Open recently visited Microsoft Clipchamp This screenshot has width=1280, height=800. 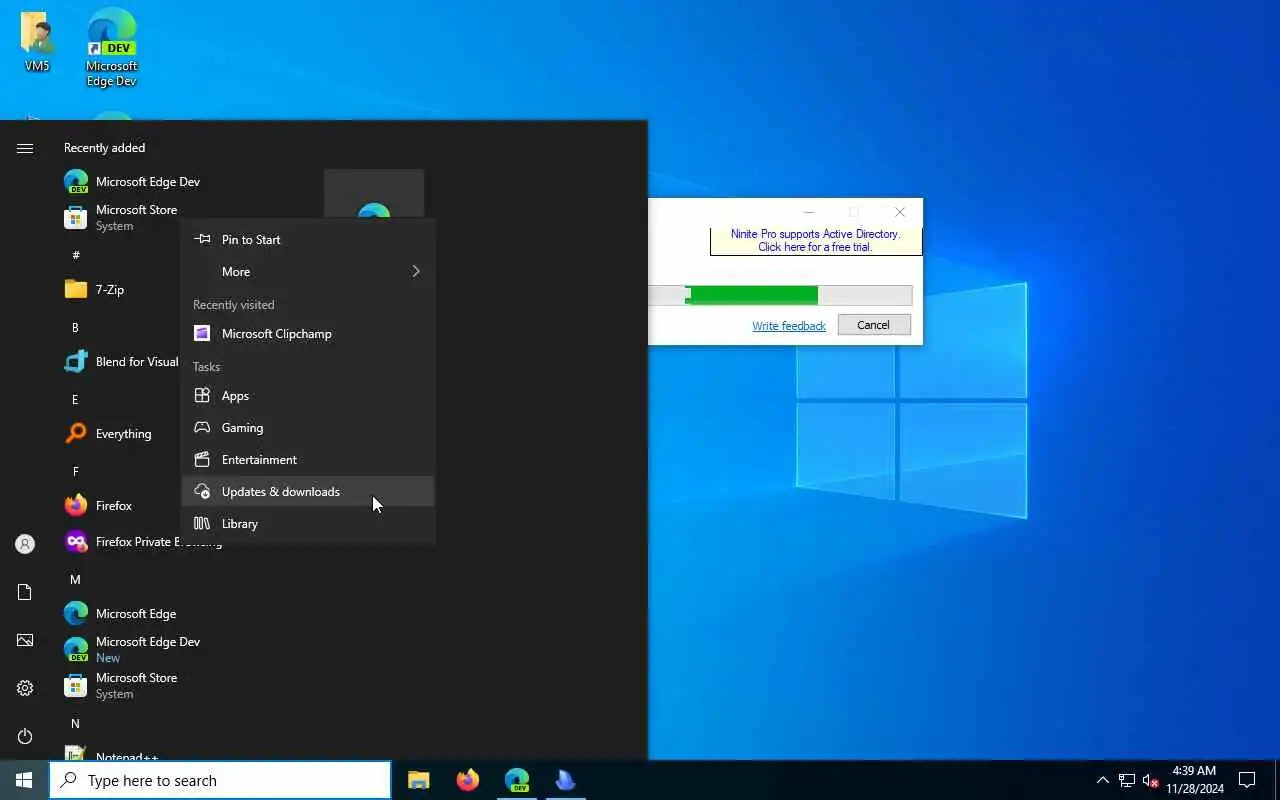pyautogui.click(x=308, y=334)
